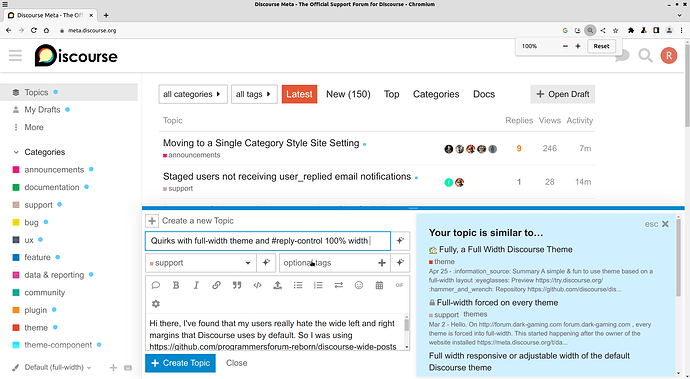Open the user avatar R menu
This screenshot has height=379, width=690.
click(x=668, y=55)
